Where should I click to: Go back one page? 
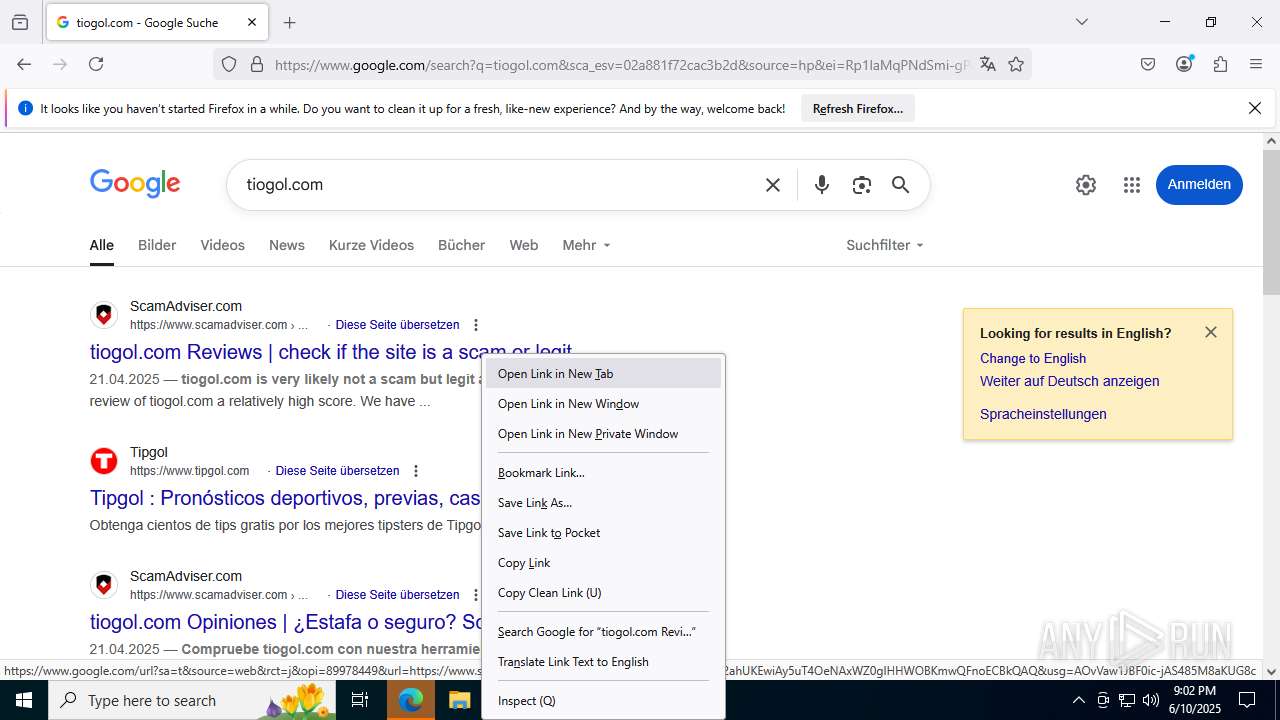[24, 64]
